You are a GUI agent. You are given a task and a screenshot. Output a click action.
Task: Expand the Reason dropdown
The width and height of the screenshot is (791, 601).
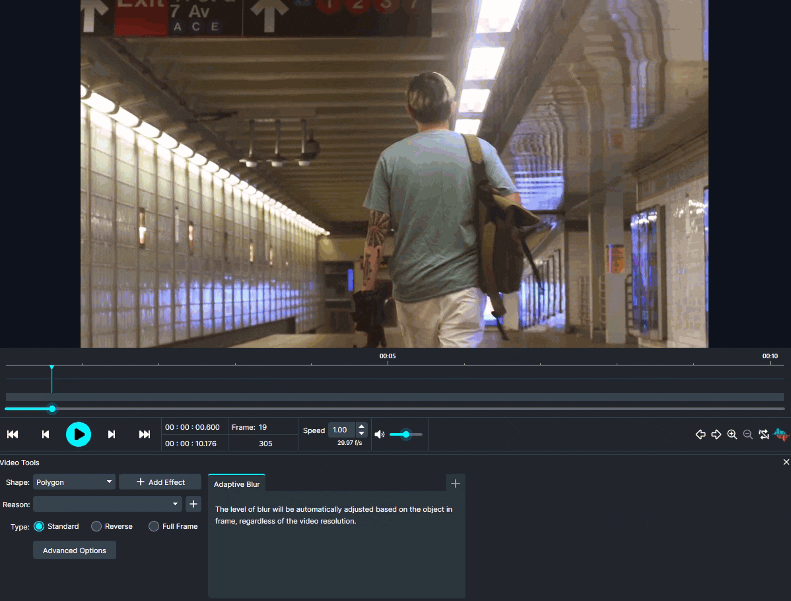108,504
